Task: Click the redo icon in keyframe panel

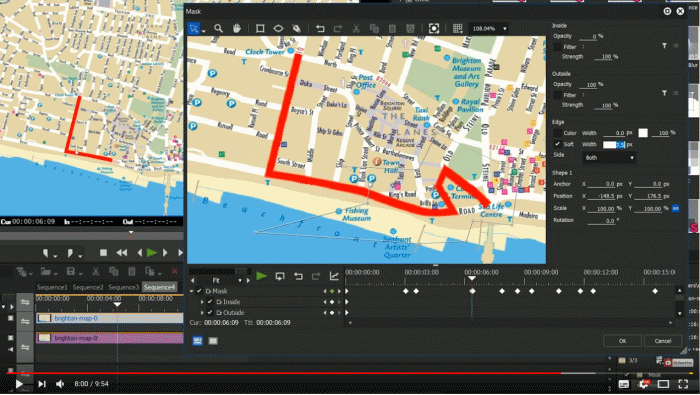Action: pos(316,276)
